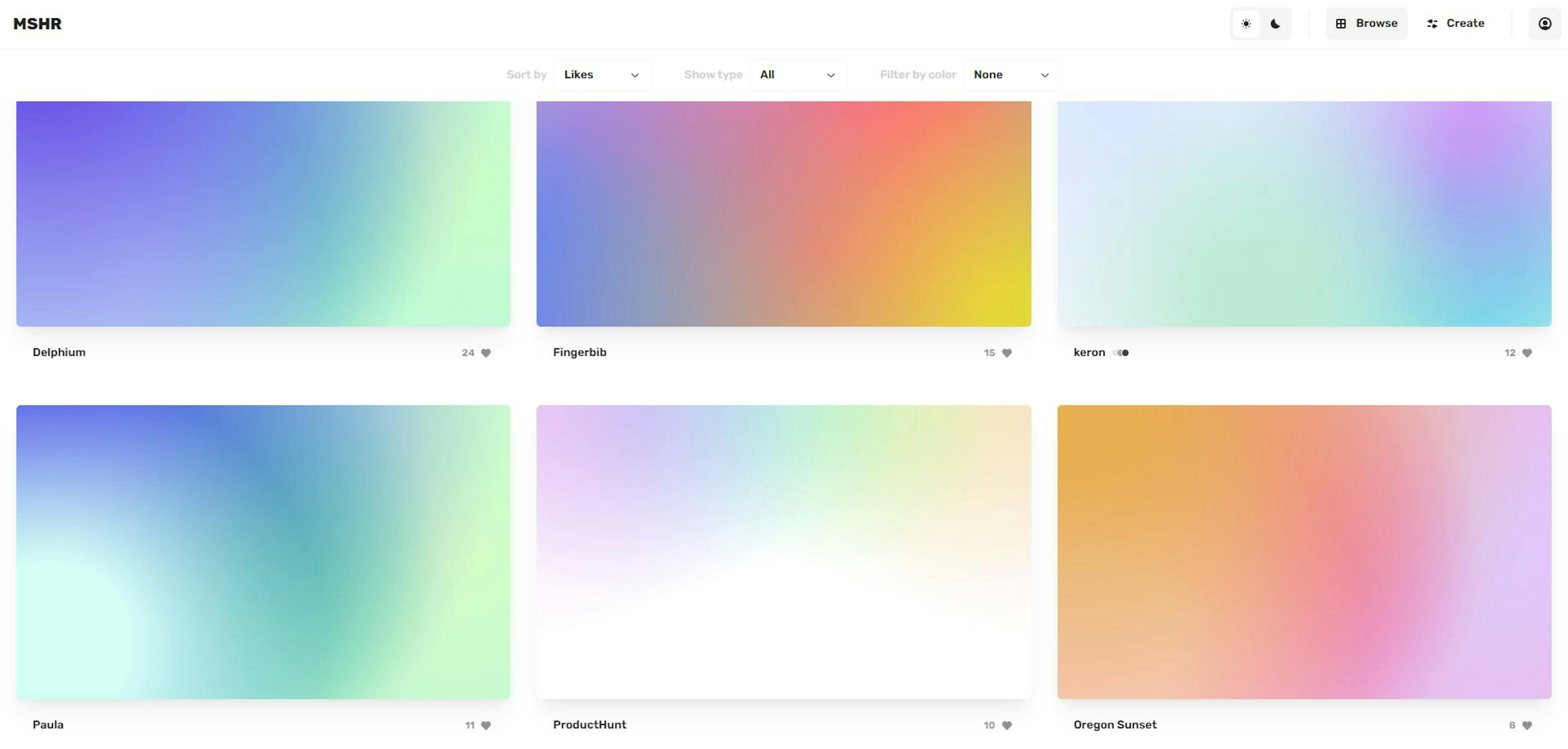Click the MSHR logo link
Viewport: 1568px width, 749px height.
(x=37, y=24)
